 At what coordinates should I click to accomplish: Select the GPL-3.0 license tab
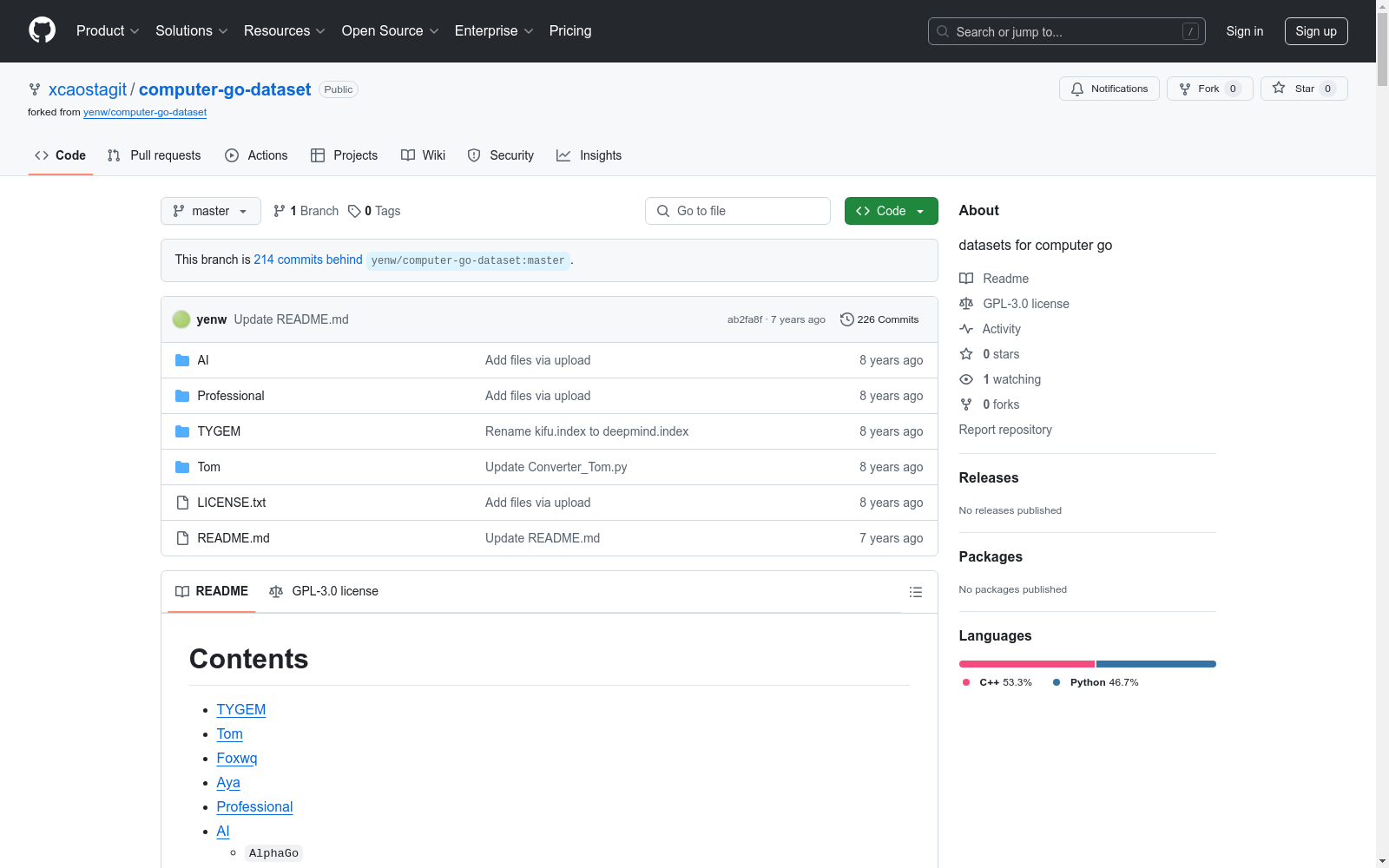click(324, 591)
